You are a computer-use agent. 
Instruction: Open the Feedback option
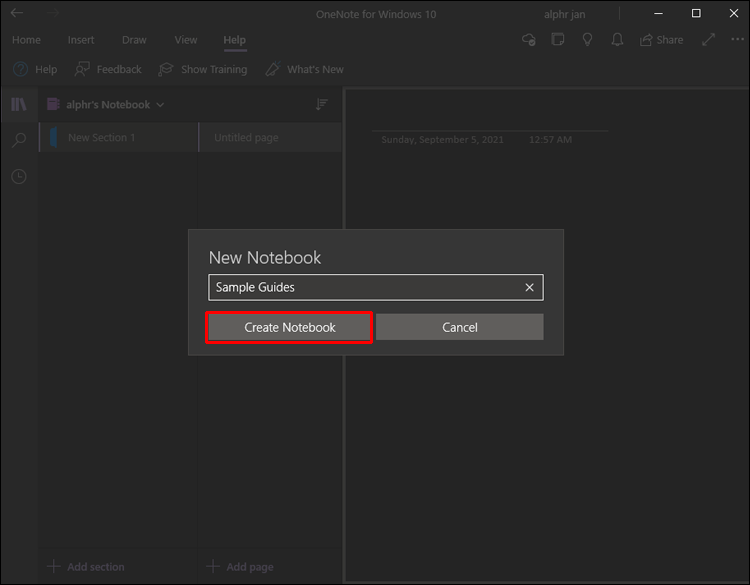pyautogui.click(x=108, y=69)
